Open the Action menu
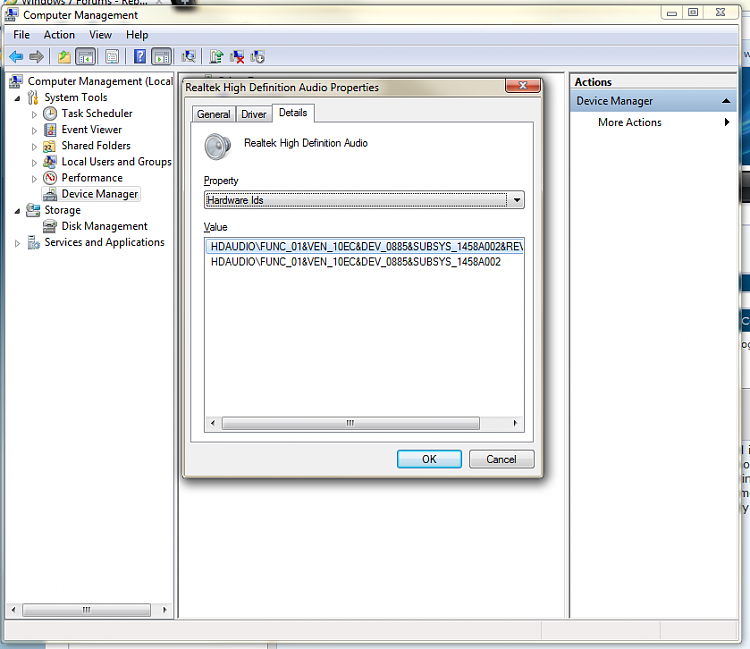750x649 pixels. [x=59, y=35]
